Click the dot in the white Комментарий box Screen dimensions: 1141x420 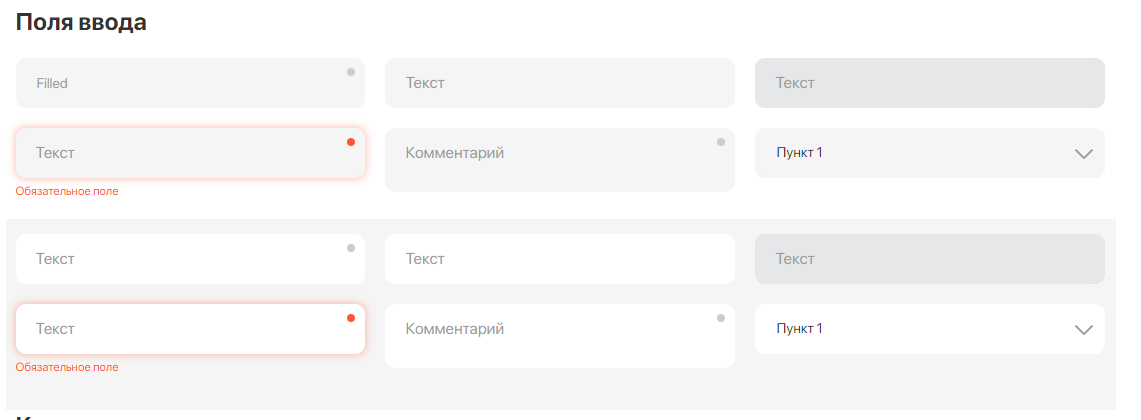(720, 318)
